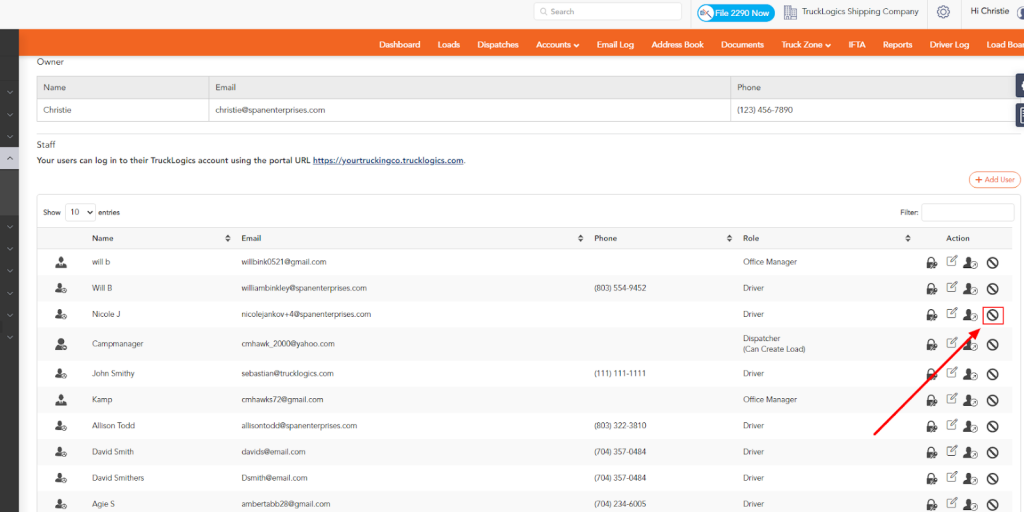Click the File 2290 Now button
The height and width of the screenshot is (512, 1024).
point(736,12)
